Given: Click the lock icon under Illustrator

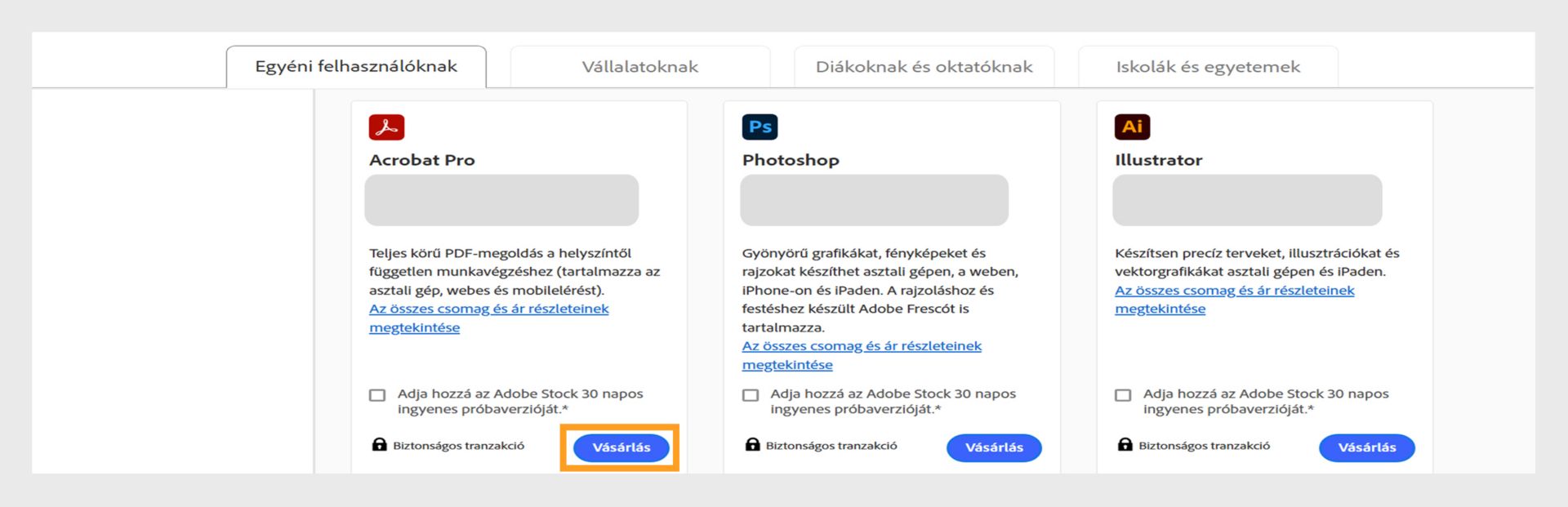Looking at the screenshot, I should [1125, 445].
